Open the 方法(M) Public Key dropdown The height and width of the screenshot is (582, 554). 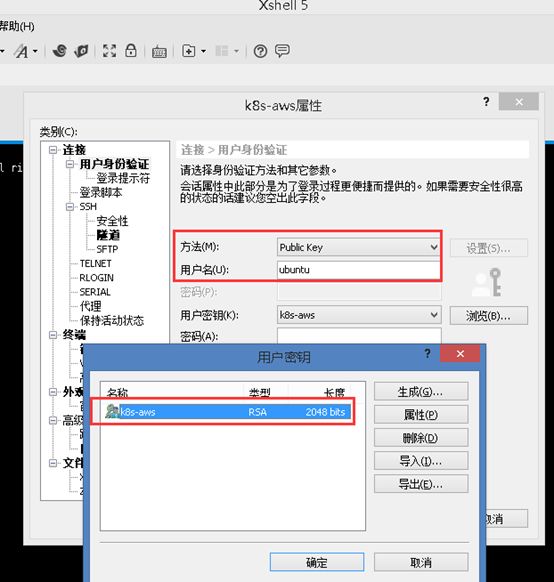(x=359, y=247)
